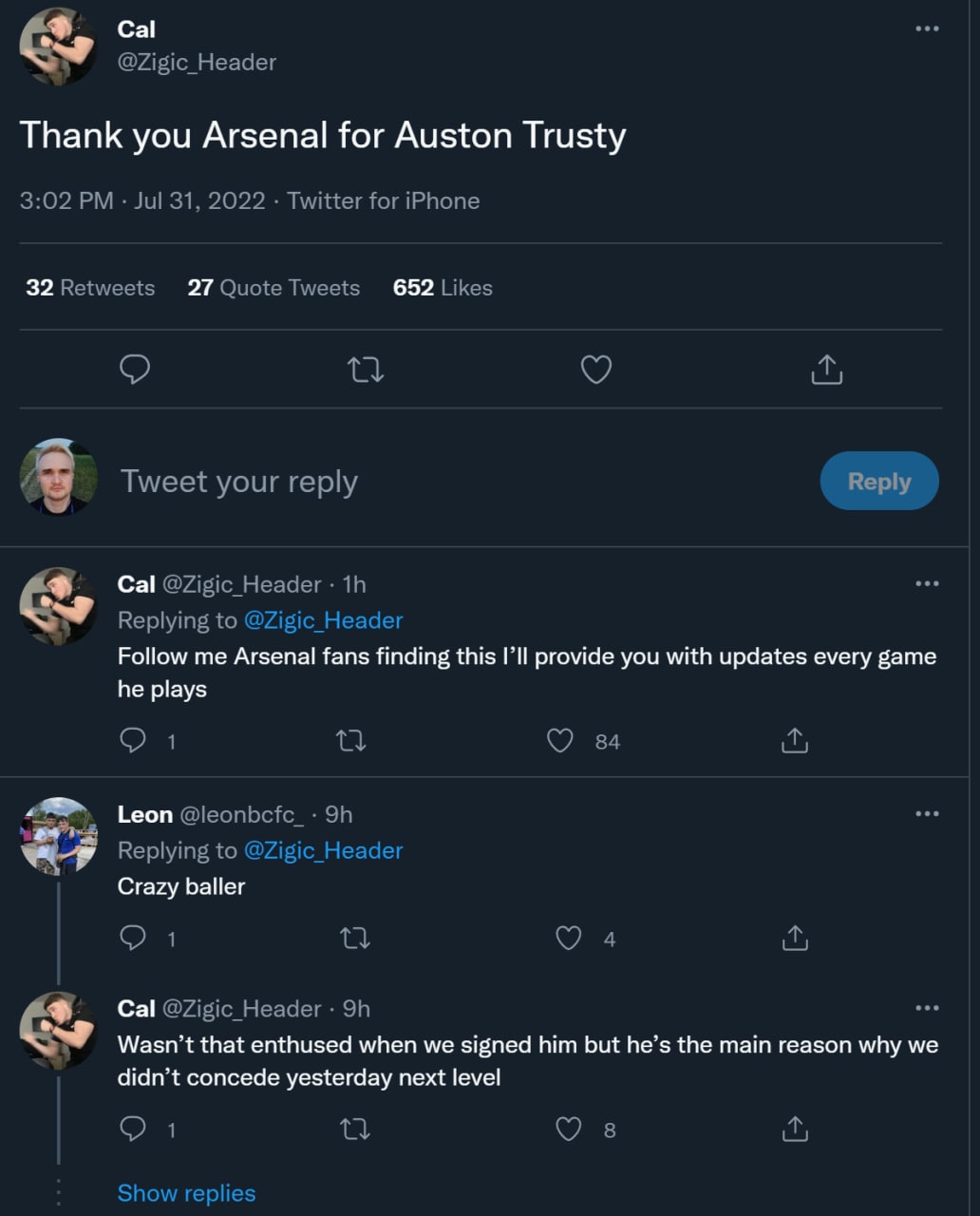Viewport: 980px width, 1216px height.
Task: Share the main tweet
Action: coord(826,370)
